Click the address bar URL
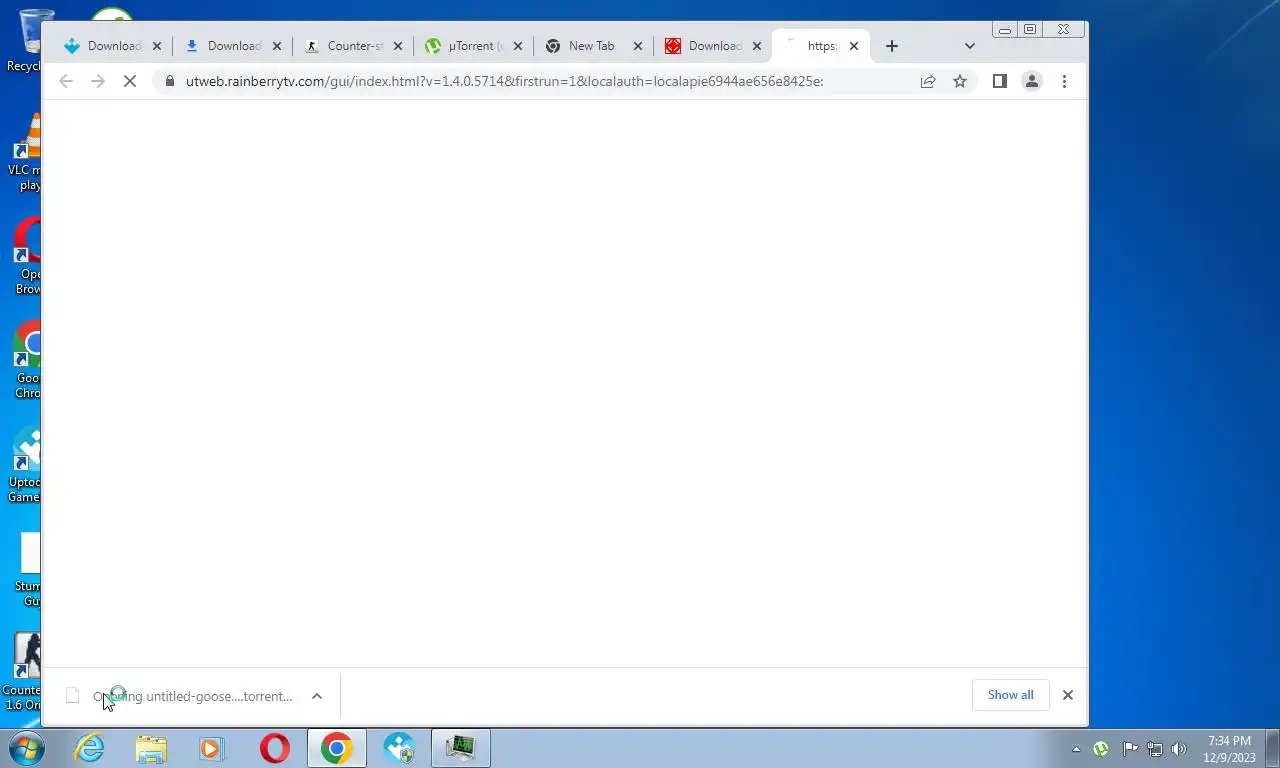Screen dimensions: 1280x768 pos(504,81)
